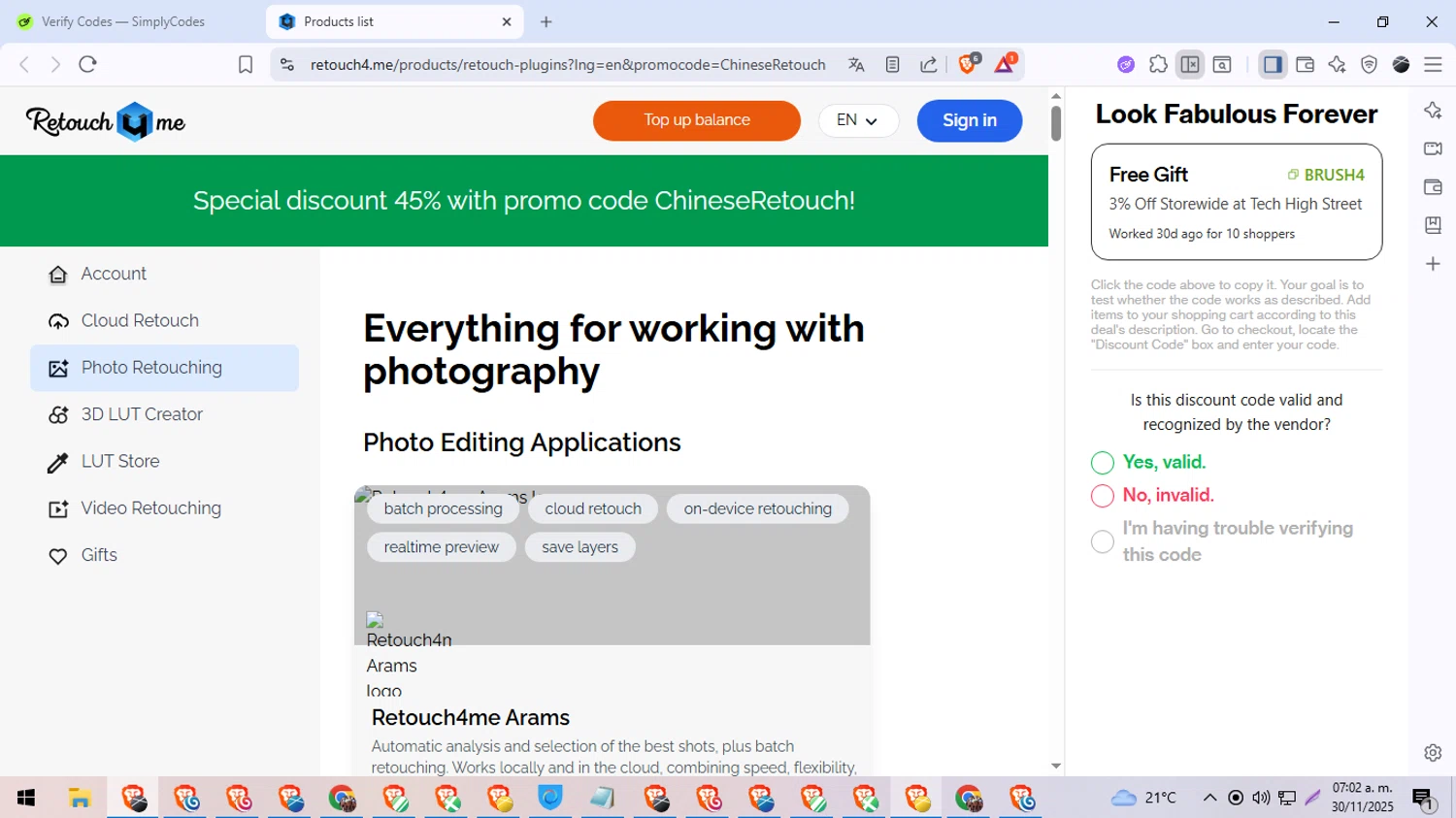Select the 'Yes, valid.' radio option

(x=1102, y=463)
